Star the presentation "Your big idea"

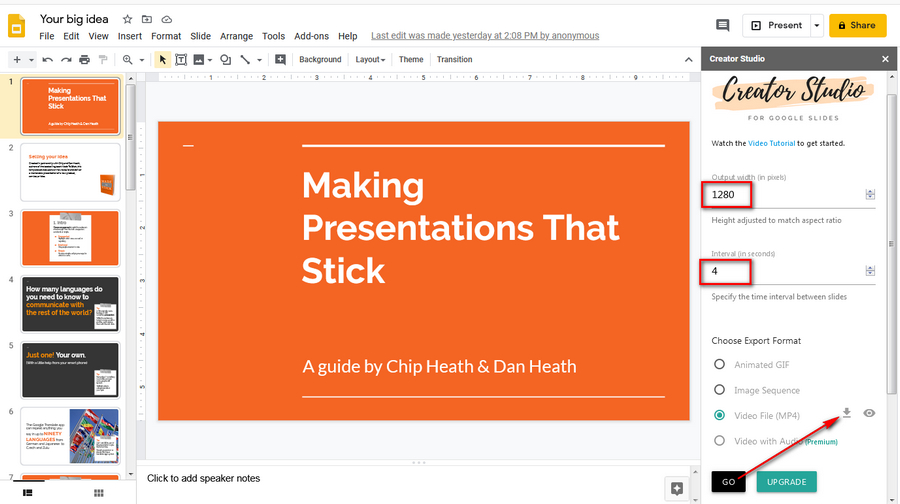[x=127, y=19]
